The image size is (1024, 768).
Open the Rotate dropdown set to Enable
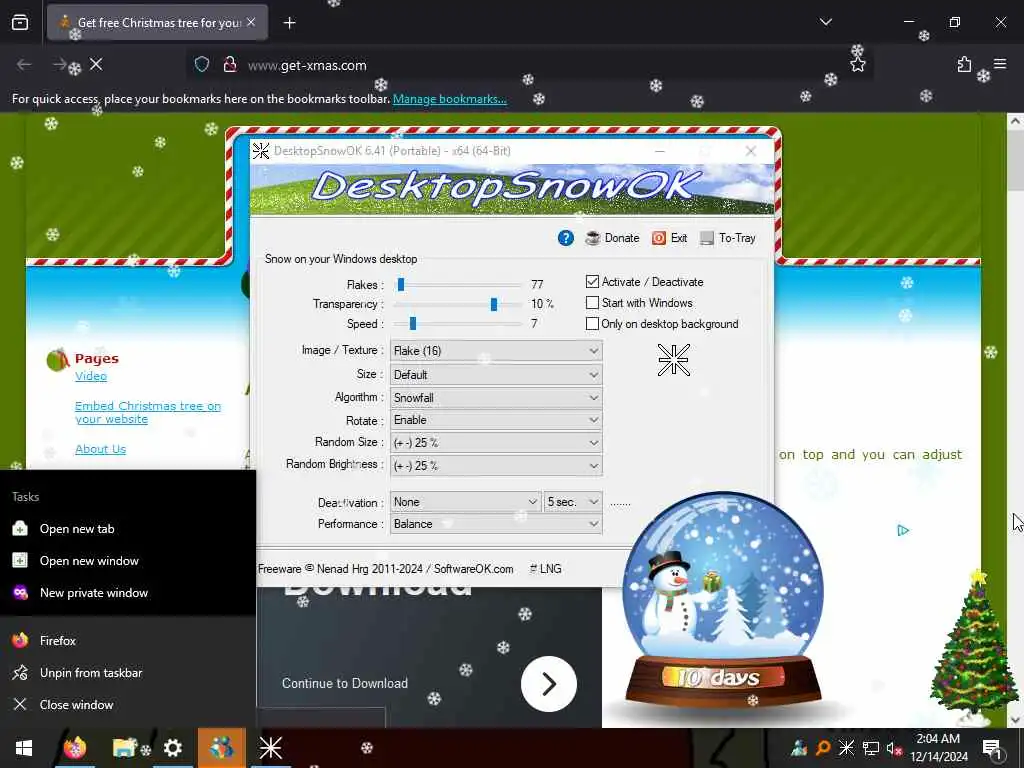tap(496, 420)
